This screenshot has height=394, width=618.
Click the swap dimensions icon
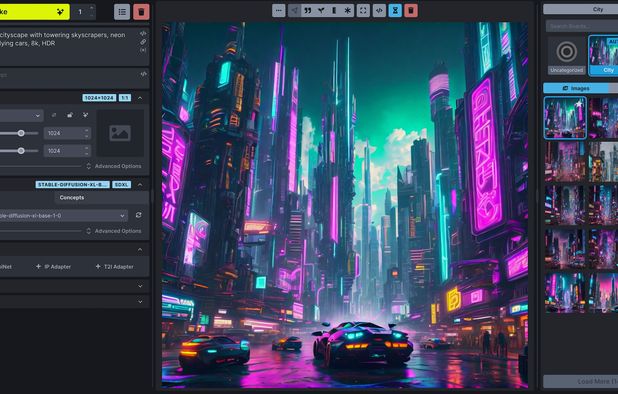(54, 115)
